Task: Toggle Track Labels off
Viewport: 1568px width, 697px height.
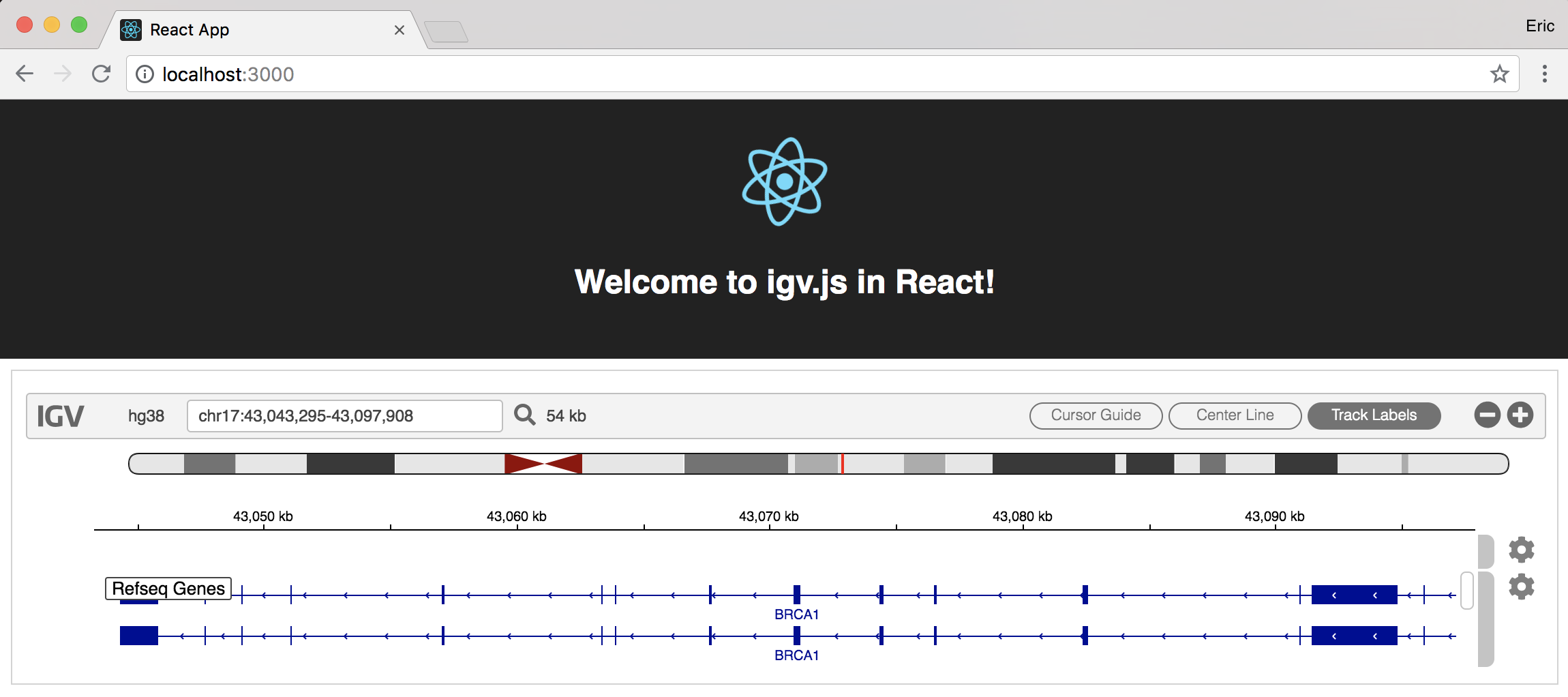Action: point(1374,415)
